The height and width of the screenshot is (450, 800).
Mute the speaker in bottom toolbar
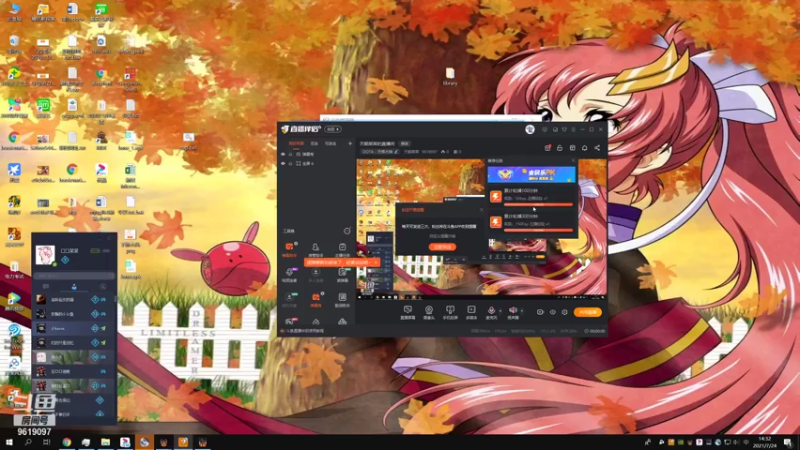tap(513, 310)
